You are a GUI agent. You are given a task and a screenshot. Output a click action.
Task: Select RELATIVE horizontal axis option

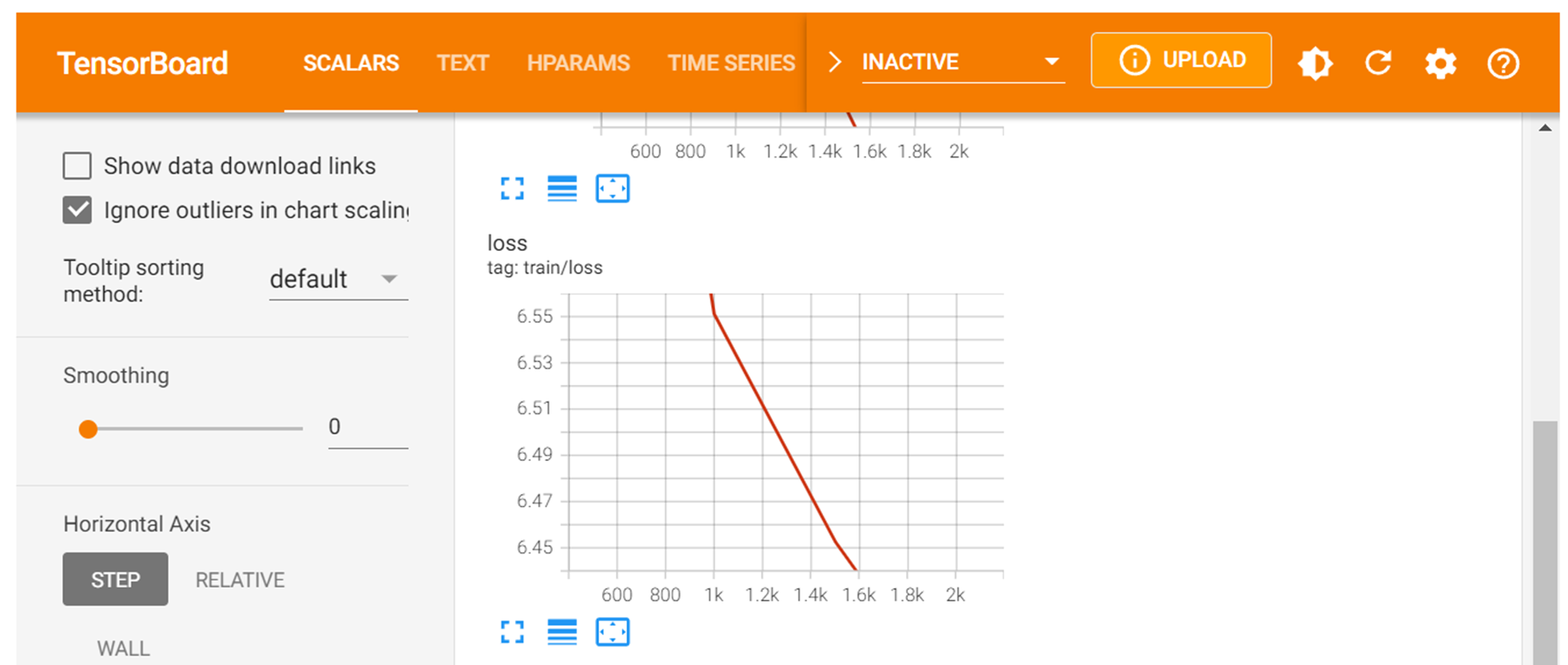240,580
